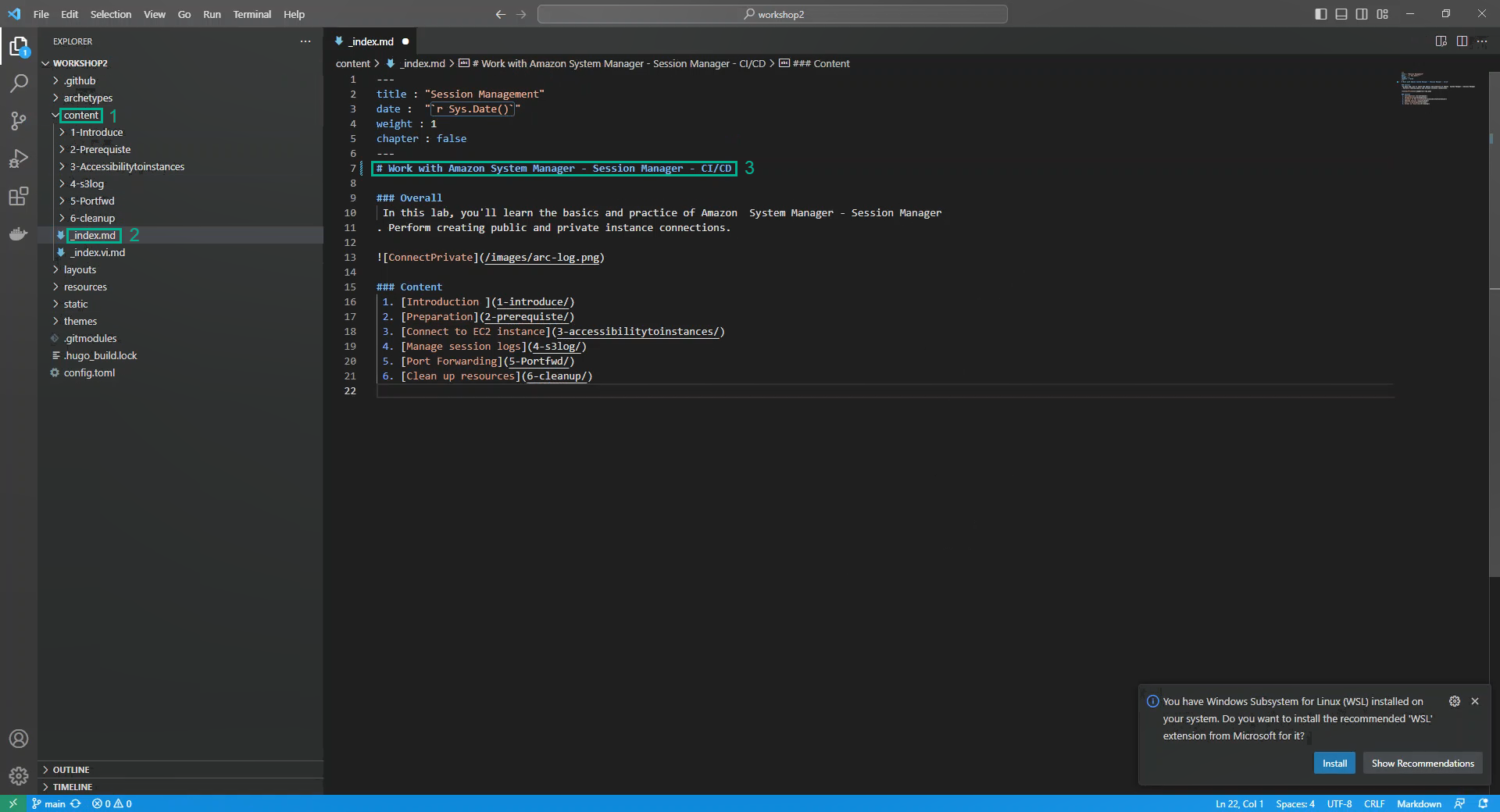Synchronize changes icon in status bar
The width and height of the screenshot is (1500, 812).
[x=76, y=803]
